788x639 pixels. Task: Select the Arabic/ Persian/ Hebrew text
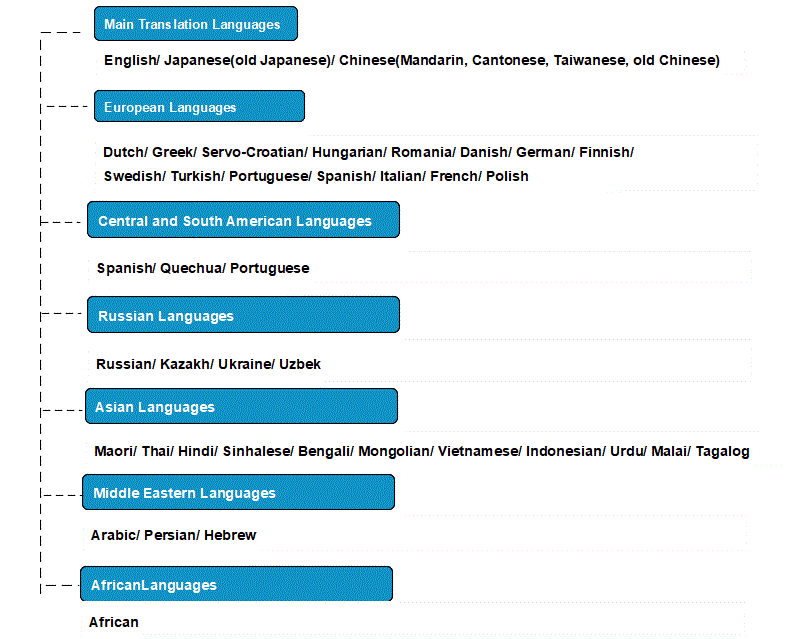[x=173, y=535]
